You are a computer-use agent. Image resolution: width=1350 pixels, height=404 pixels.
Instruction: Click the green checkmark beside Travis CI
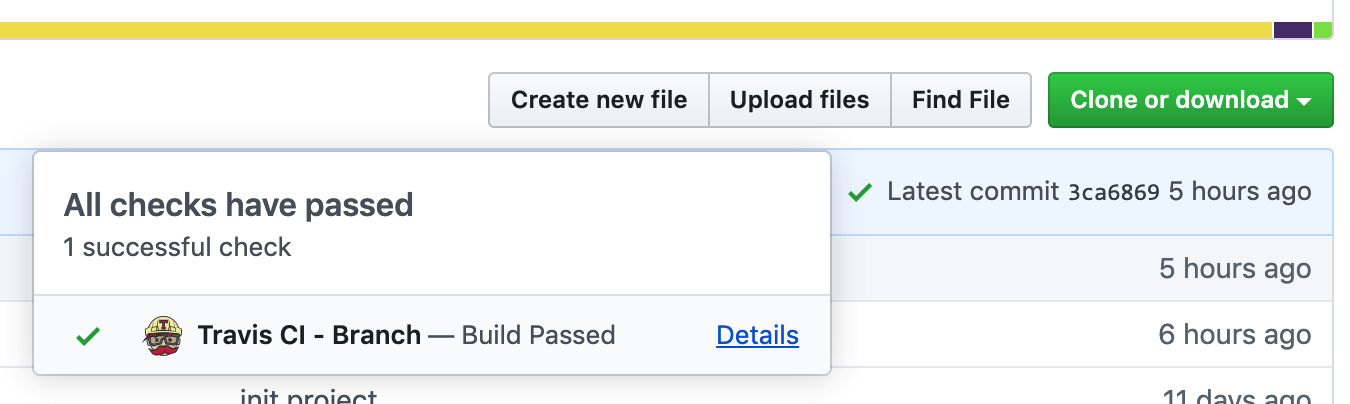click(89, 337)
